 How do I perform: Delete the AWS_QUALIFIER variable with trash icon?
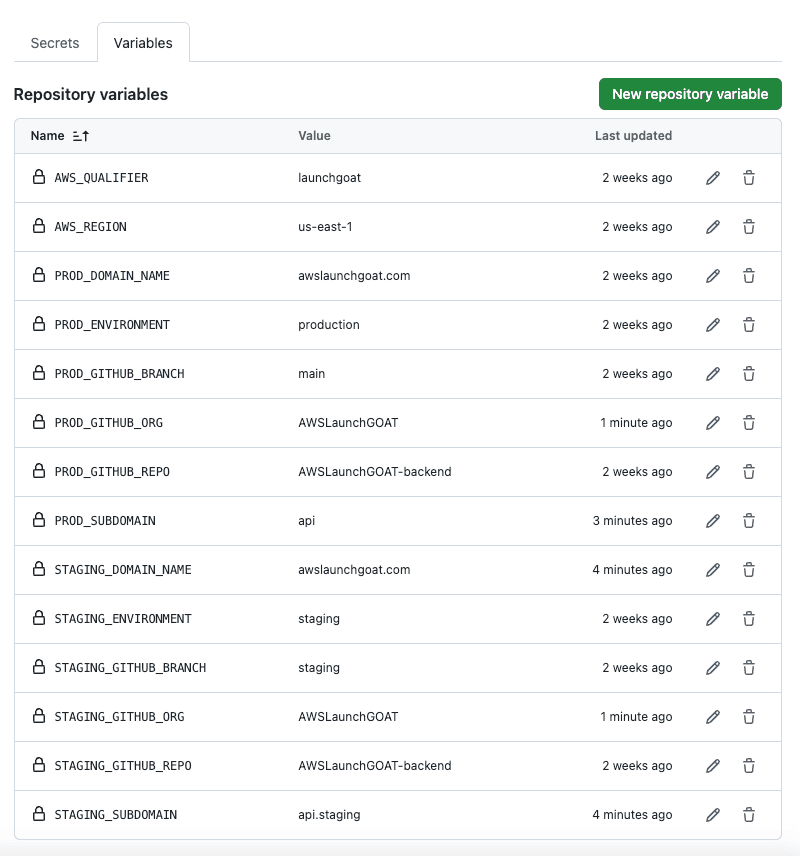point(749,178)
